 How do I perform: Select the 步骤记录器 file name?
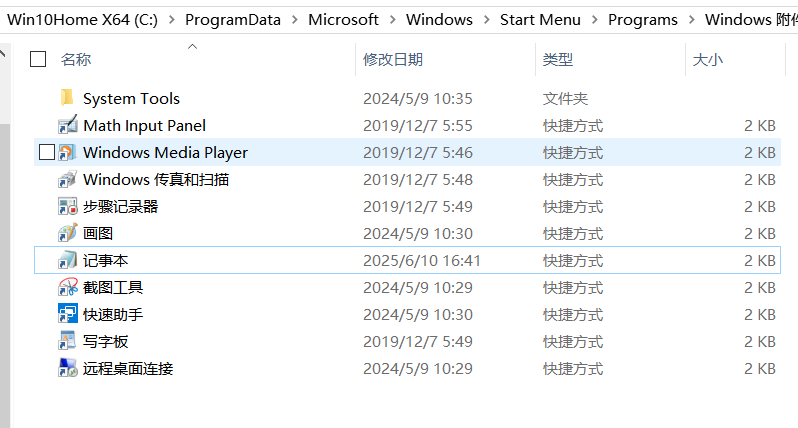click(x=121, y=206)
